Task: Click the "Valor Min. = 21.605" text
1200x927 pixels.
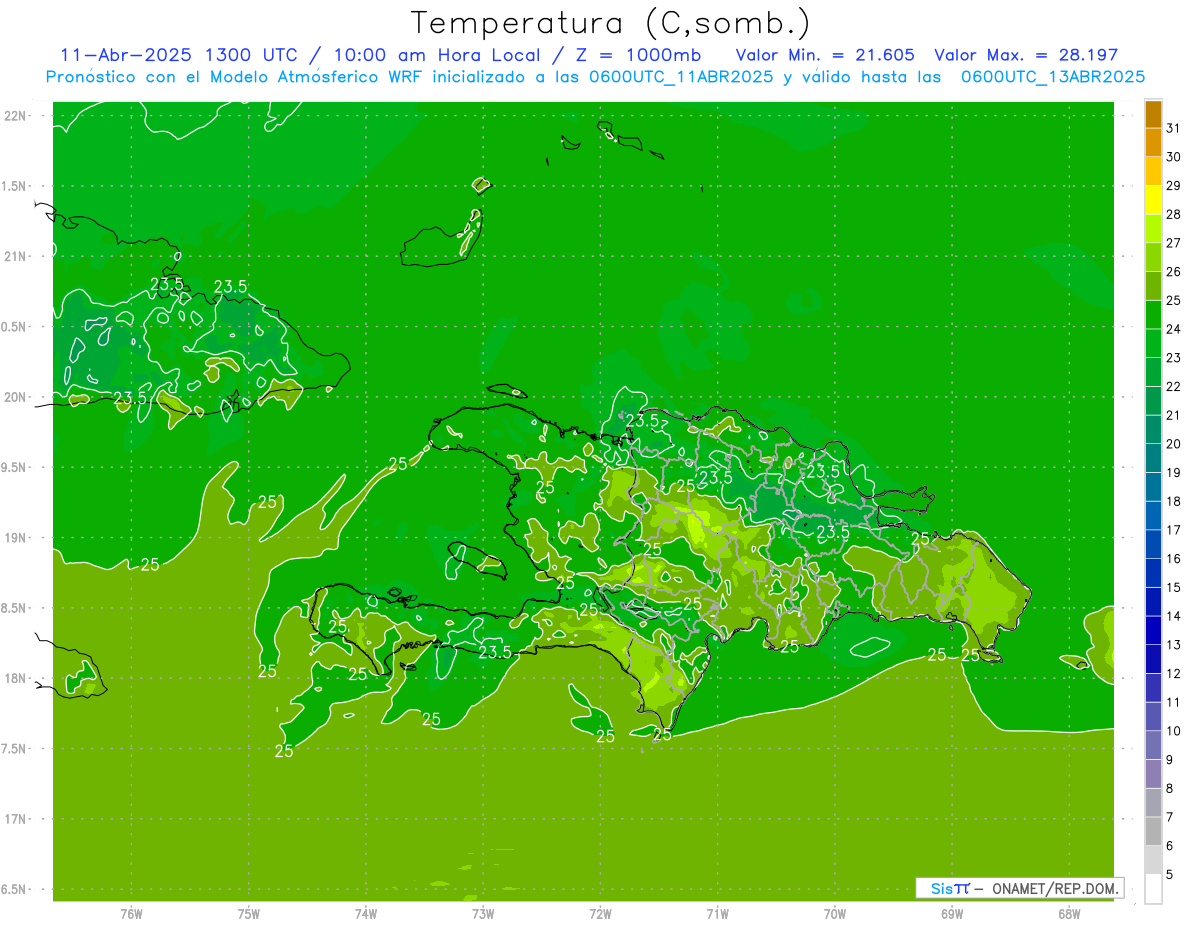Action: [825, 55]
